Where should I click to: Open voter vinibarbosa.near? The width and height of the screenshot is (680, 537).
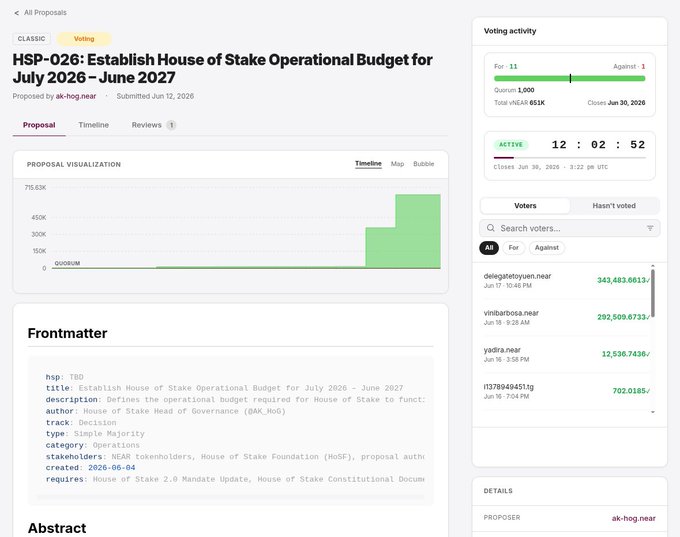click(511, 313)
